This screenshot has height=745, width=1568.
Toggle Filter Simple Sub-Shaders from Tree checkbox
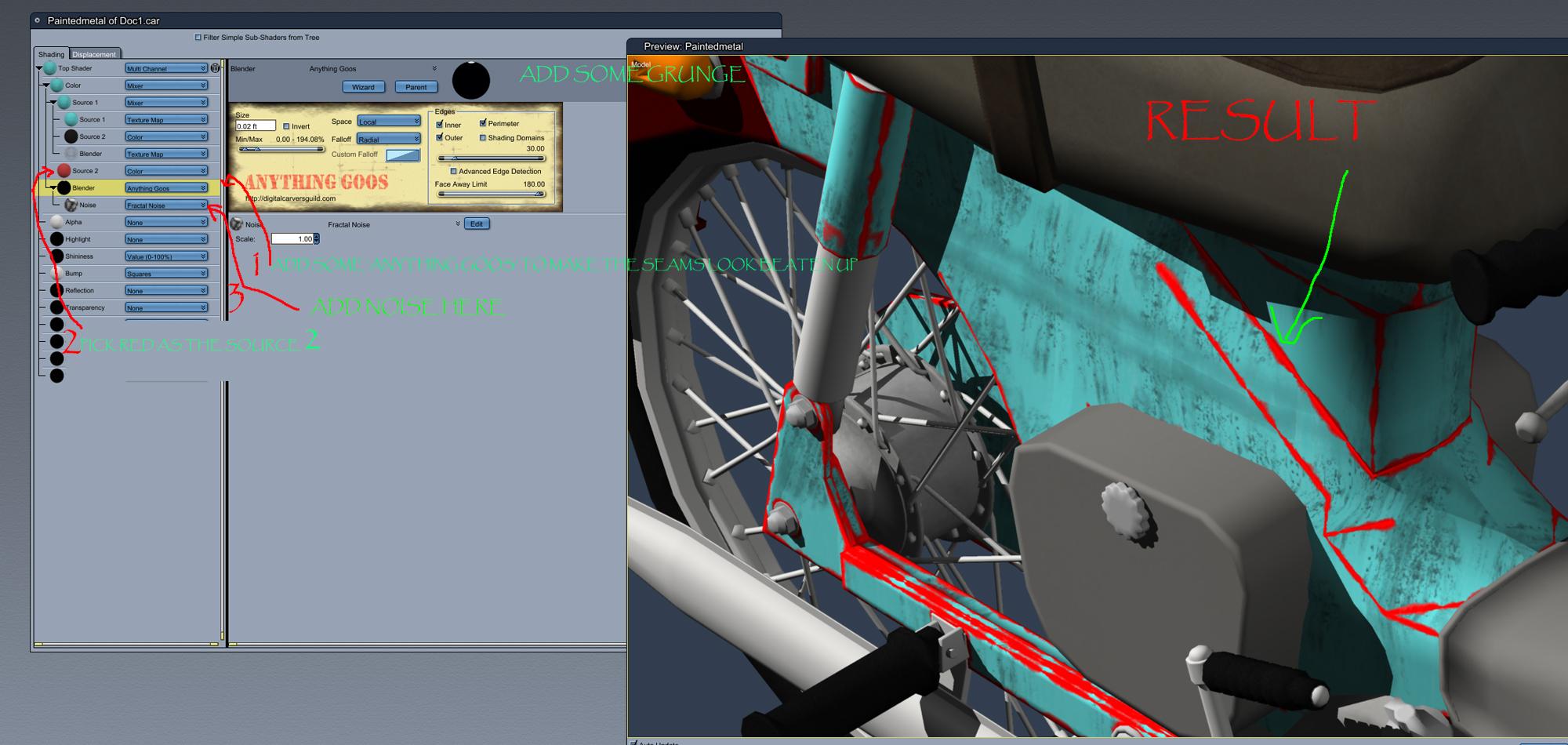(198, 37)
